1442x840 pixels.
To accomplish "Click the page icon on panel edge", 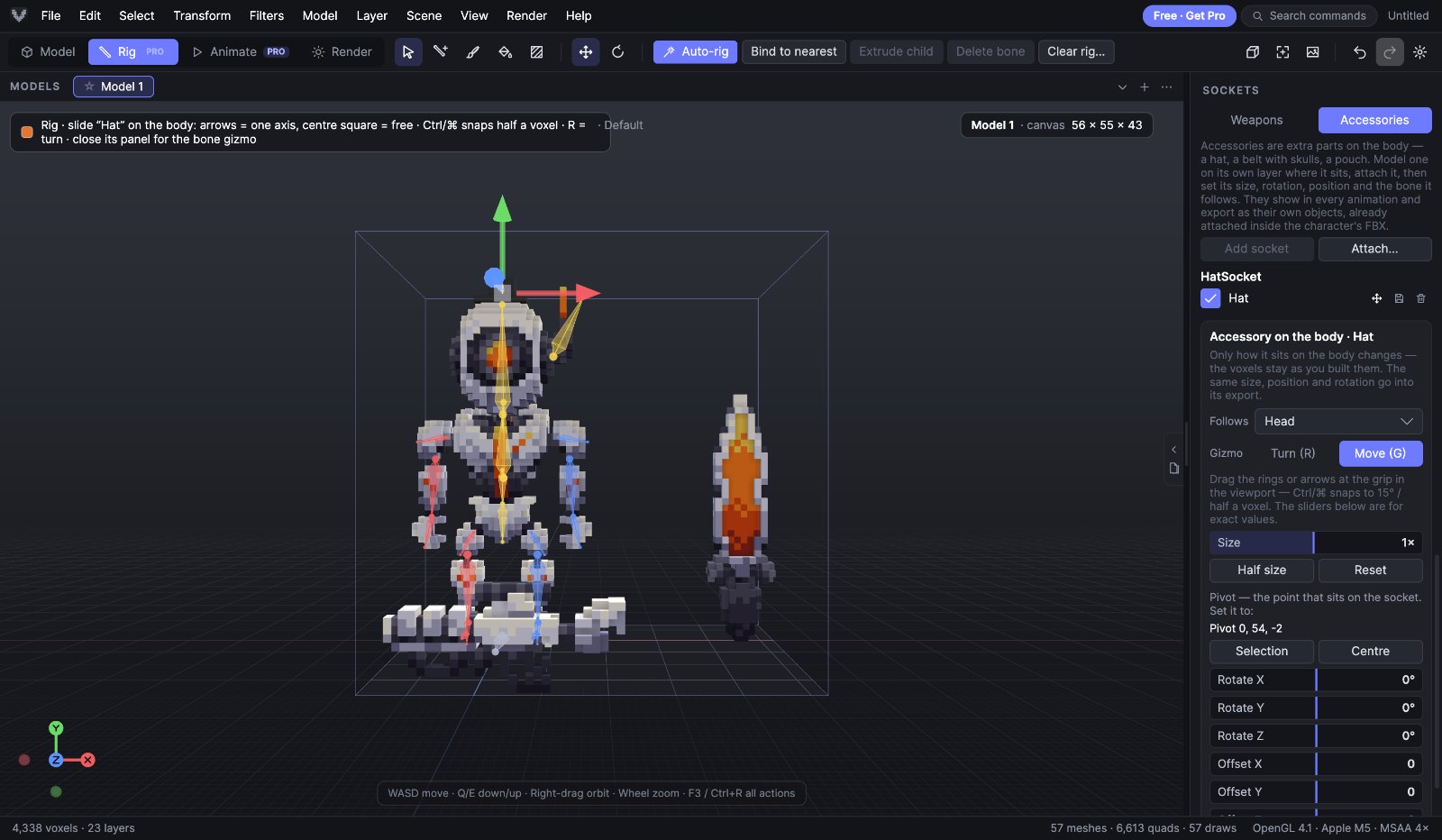I will coord(1174,469).
